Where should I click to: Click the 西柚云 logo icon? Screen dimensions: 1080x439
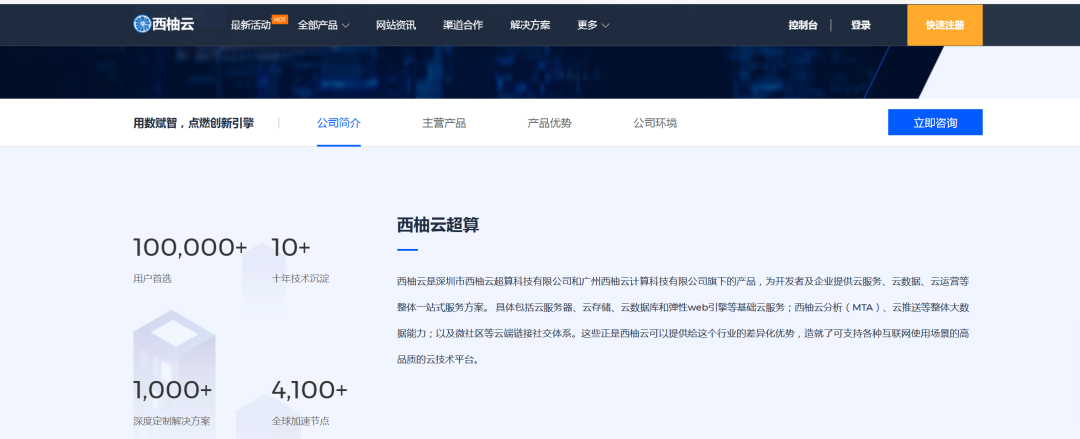[x=142, y=24]
